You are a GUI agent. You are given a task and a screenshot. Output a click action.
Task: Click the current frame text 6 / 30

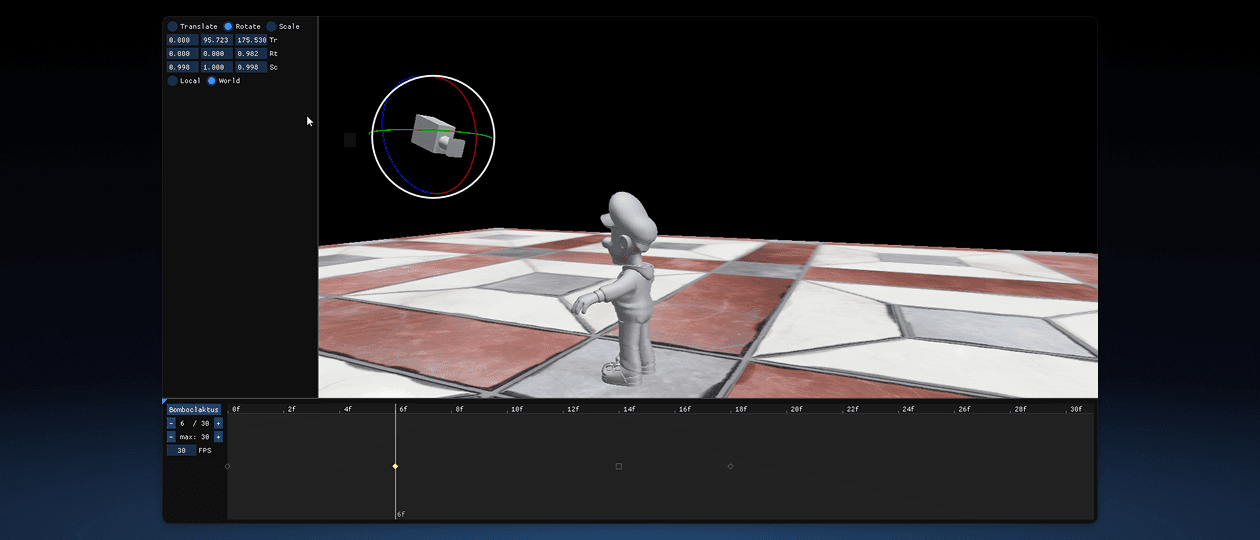(x=195, y=423)
